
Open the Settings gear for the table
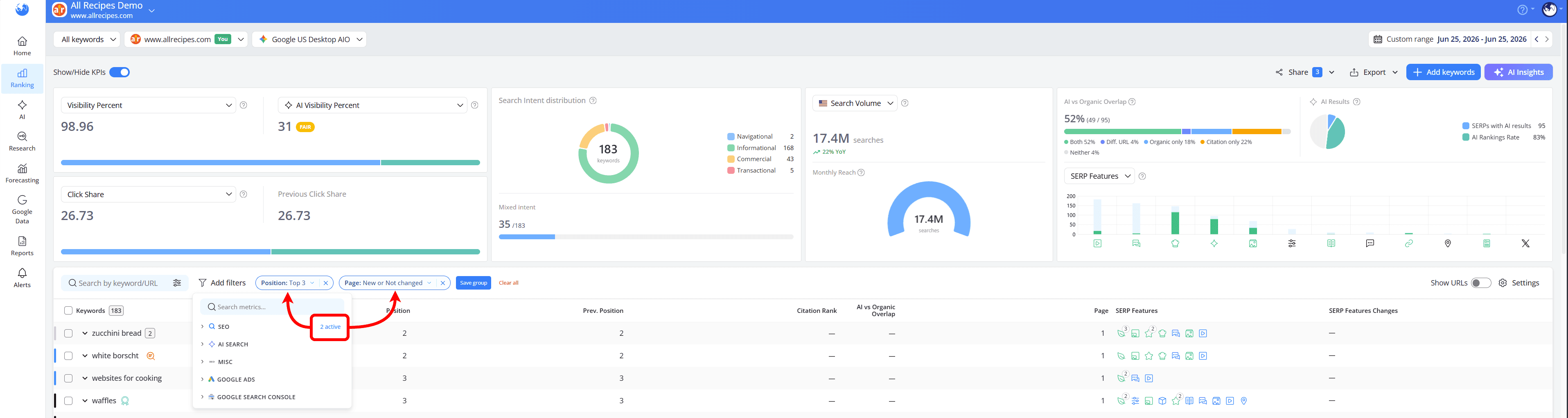[1503, 283]
